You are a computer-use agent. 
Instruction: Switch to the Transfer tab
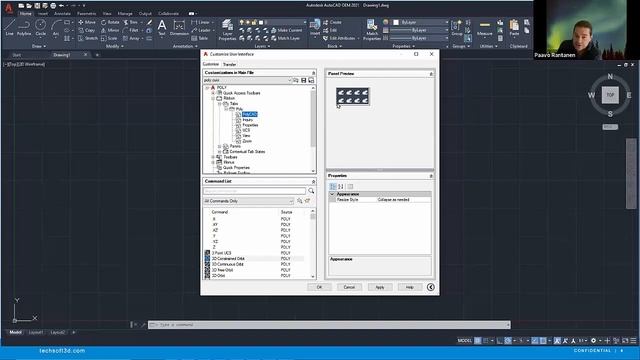click(229, 64)
